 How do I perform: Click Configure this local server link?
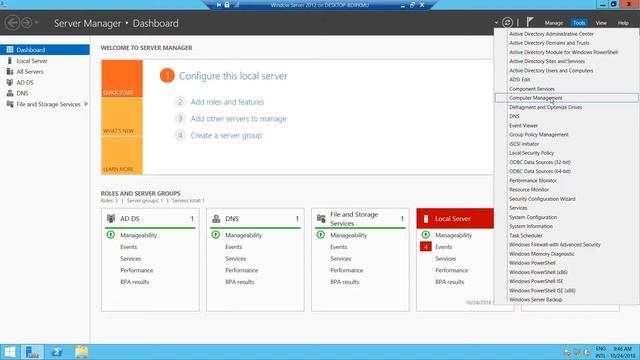(x=233, y=76)
